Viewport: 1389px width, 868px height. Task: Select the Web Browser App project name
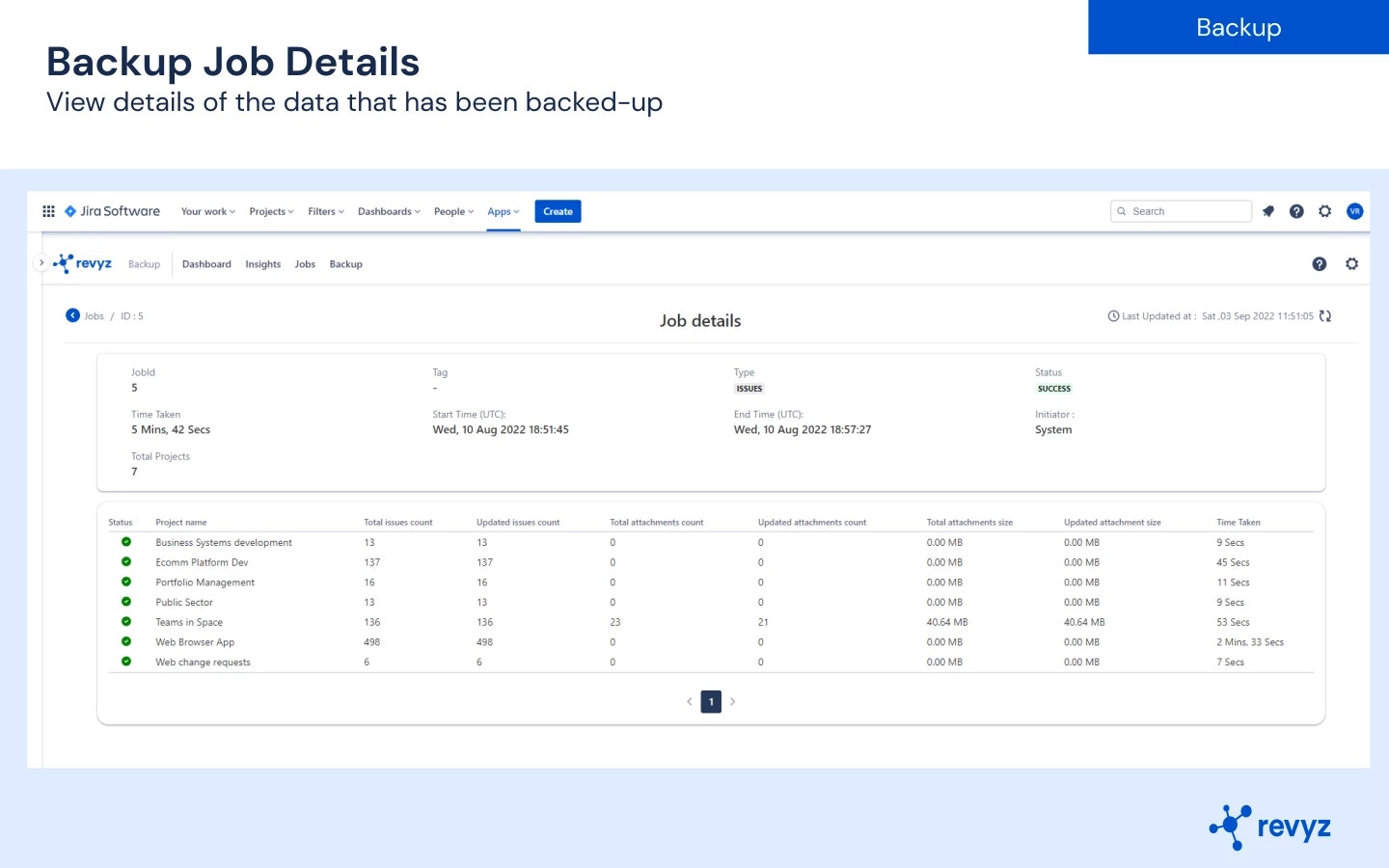195,642
